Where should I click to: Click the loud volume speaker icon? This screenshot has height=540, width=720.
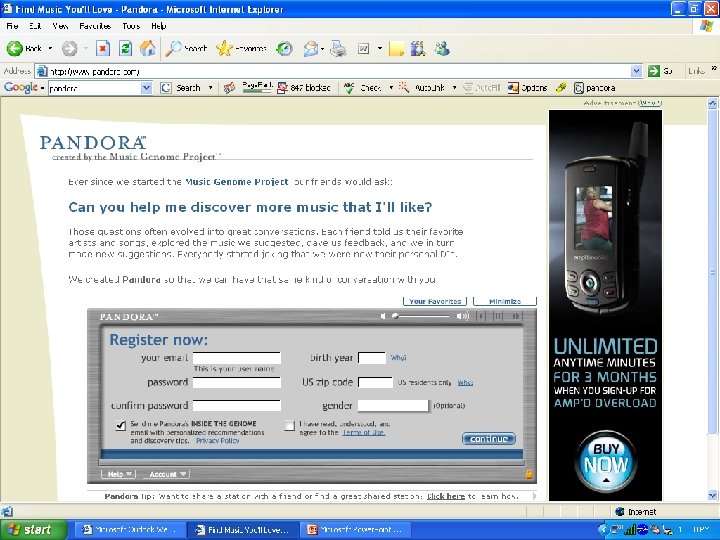point(462,316)
